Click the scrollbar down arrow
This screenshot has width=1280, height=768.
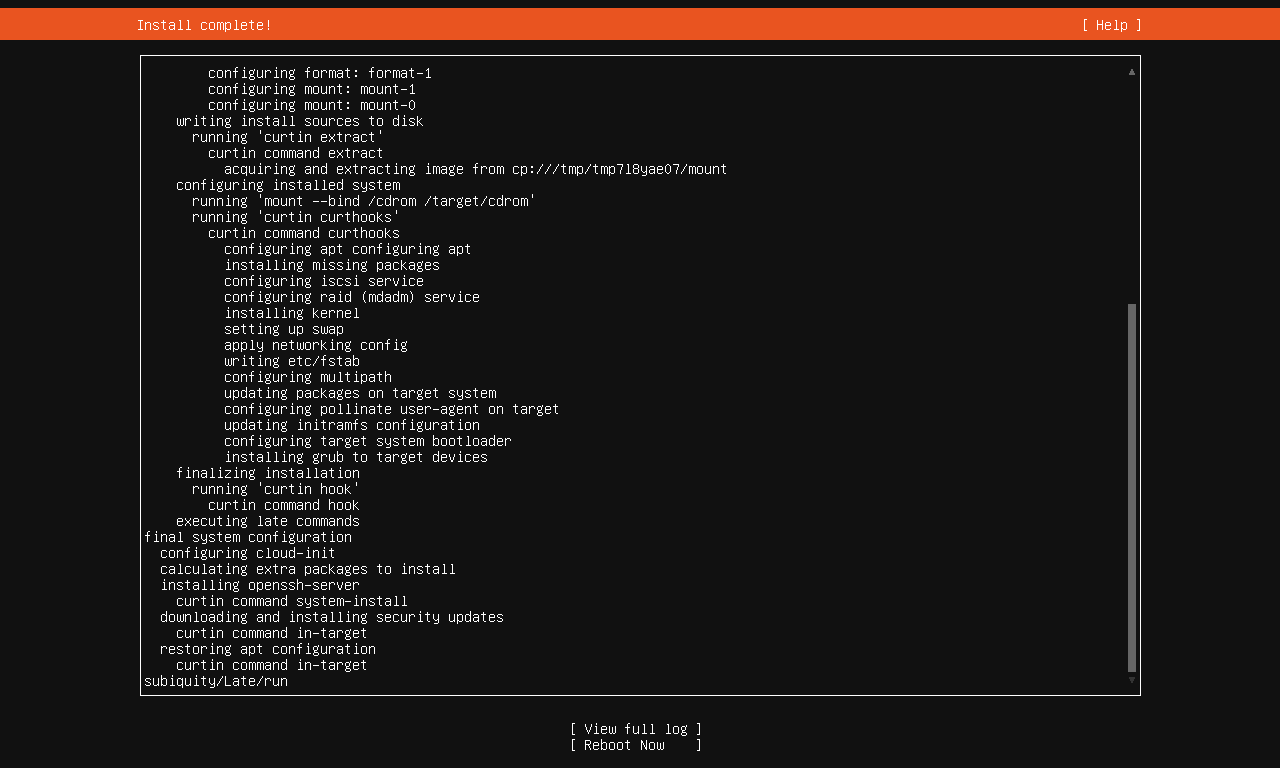tap(1130, 683)
